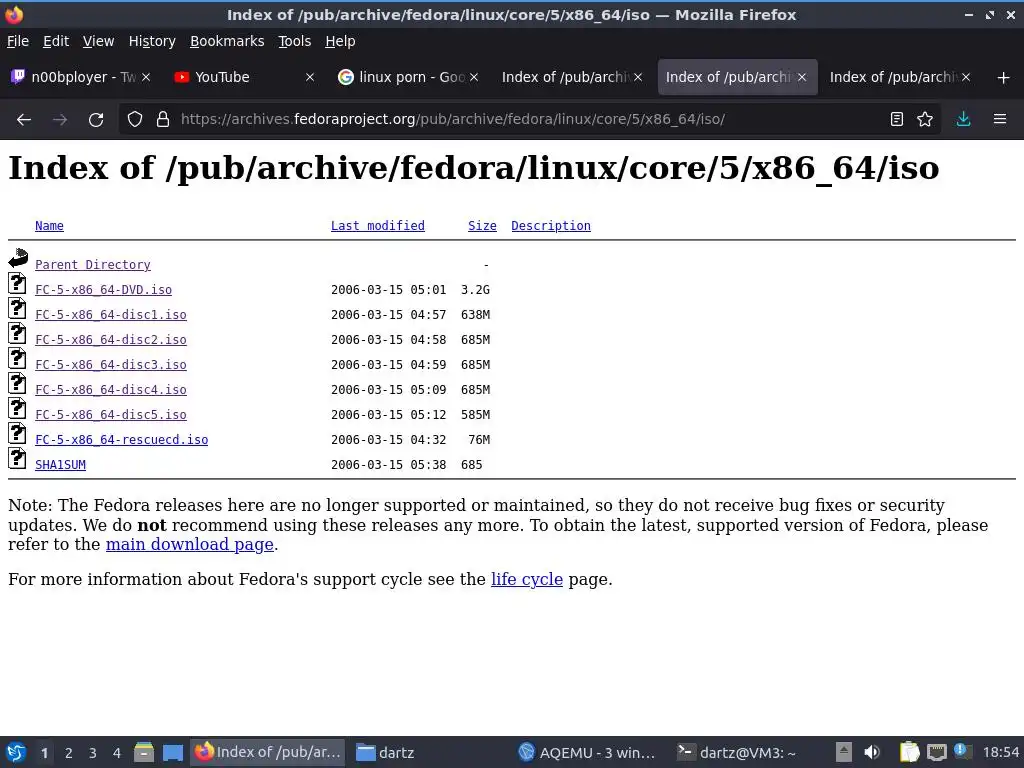Click file icon next to FC-5-x86_64-rescuecd.iso

click(18, 434)
